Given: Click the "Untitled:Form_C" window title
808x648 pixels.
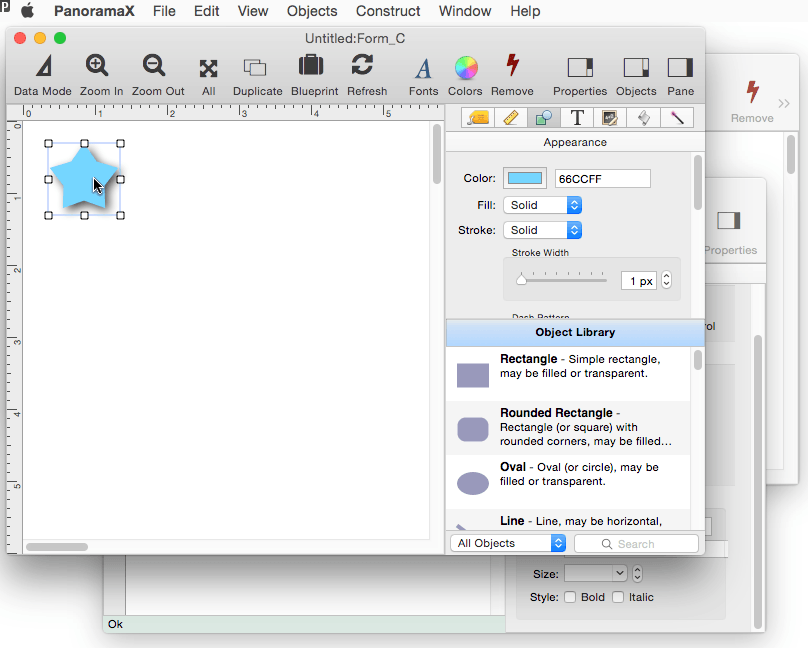Looking at the screenshot, I should click(x=355, y=39).
